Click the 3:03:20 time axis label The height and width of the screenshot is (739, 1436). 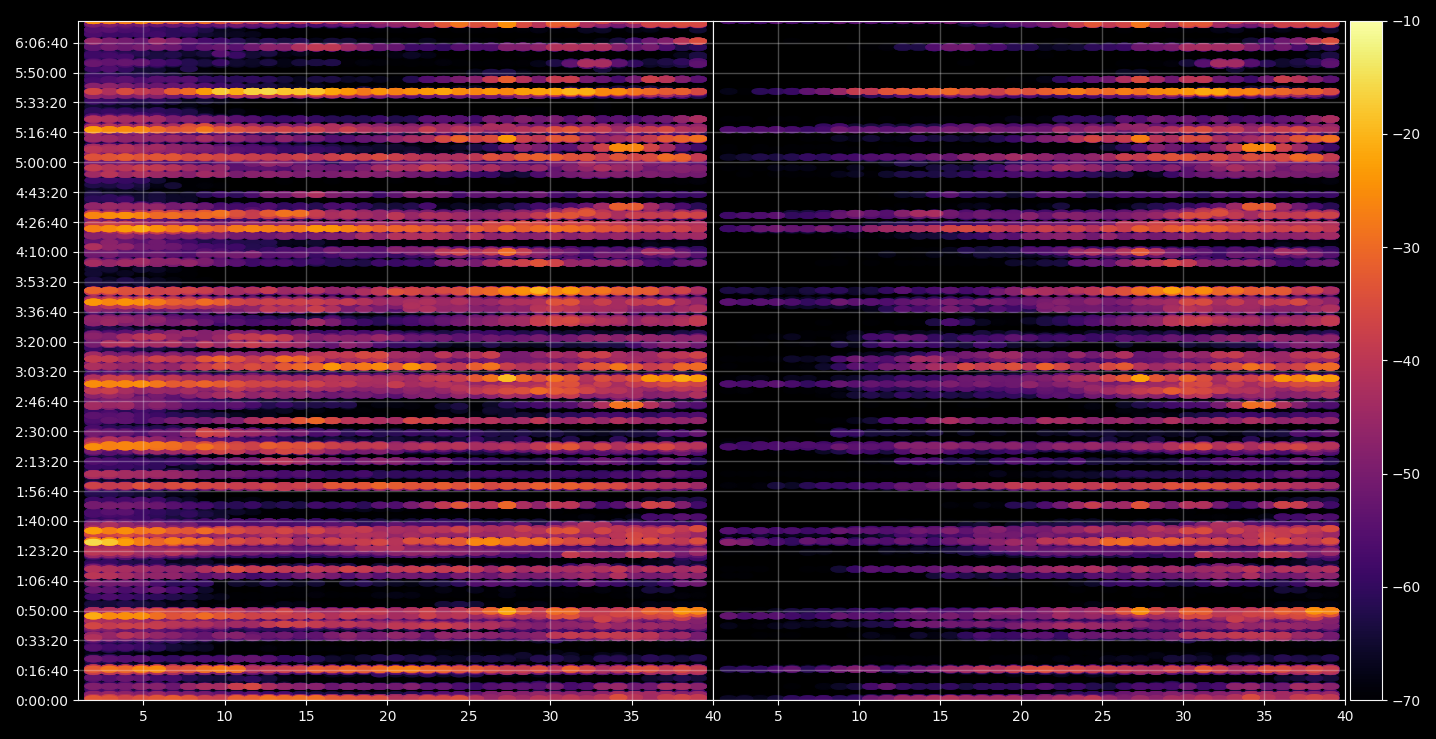42,372
